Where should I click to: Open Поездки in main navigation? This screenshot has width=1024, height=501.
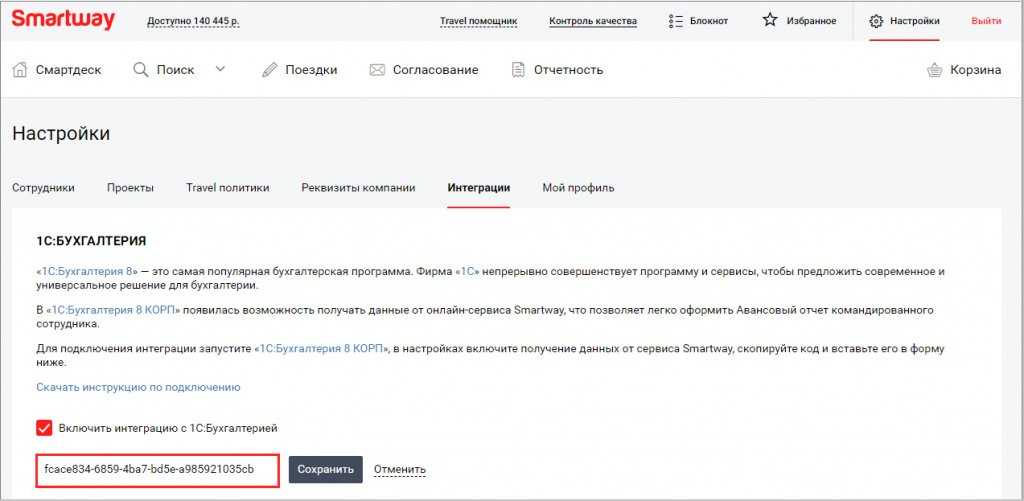point(312,70)
